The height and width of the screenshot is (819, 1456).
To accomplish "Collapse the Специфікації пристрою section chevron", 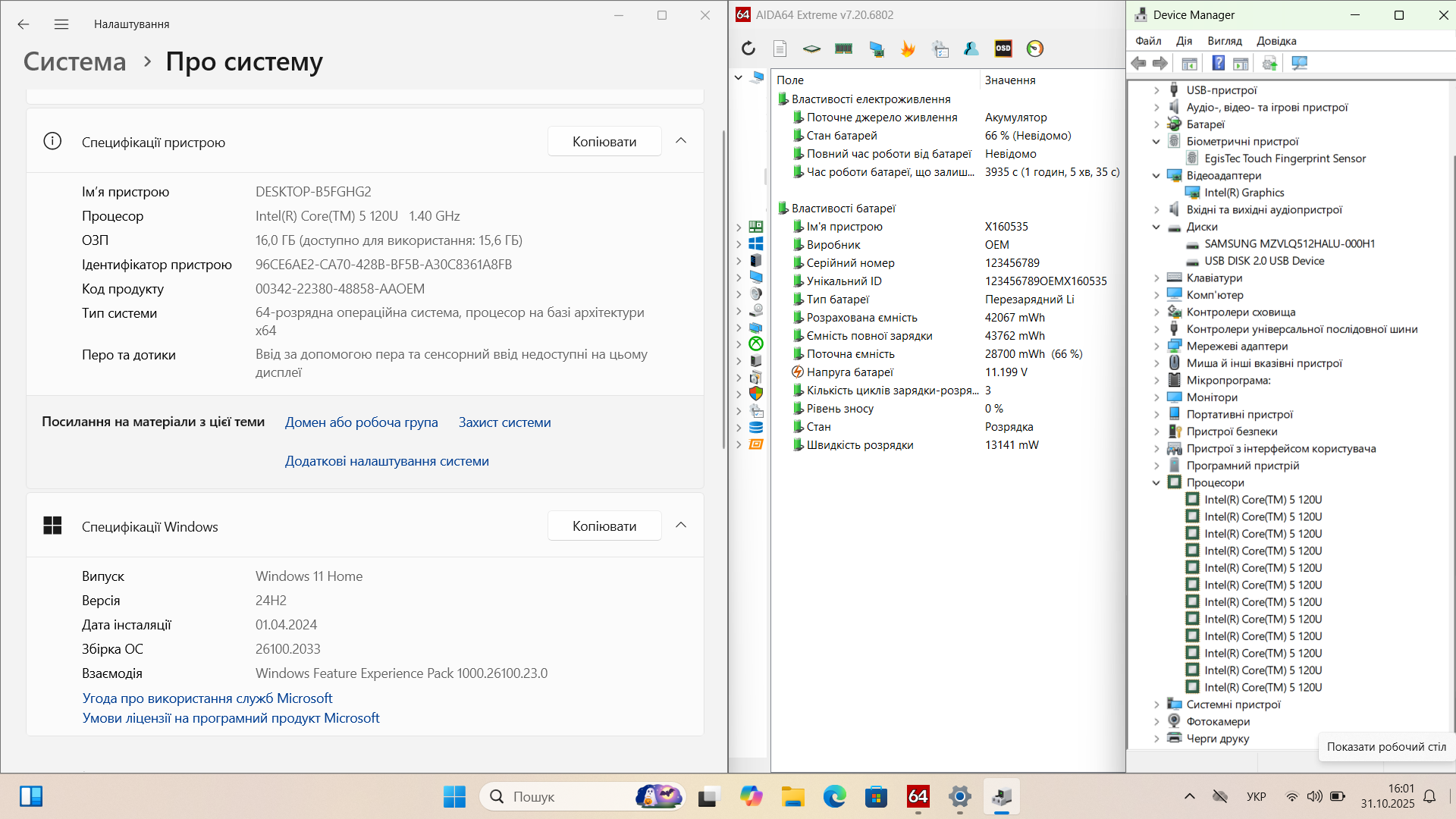I will coord(681,141).
